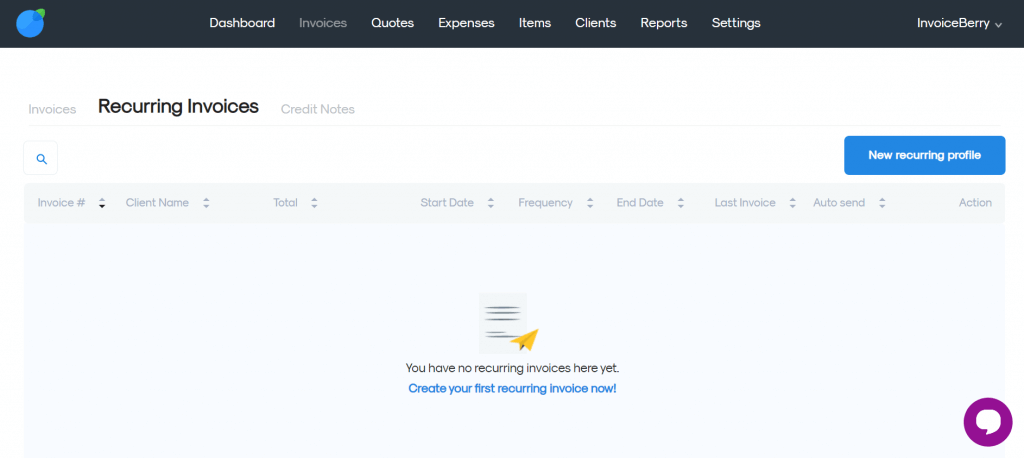Click the Start Date column header

(x=447, y=203)
